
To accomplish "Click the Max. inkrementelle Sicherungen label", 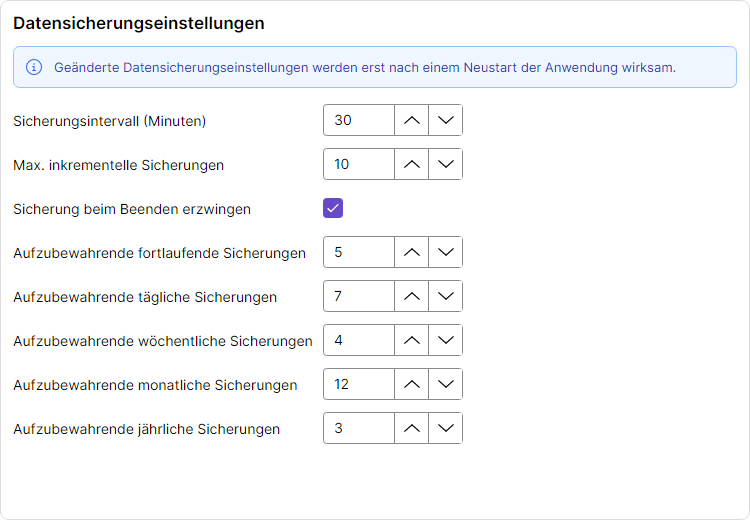I will point(118,165).
